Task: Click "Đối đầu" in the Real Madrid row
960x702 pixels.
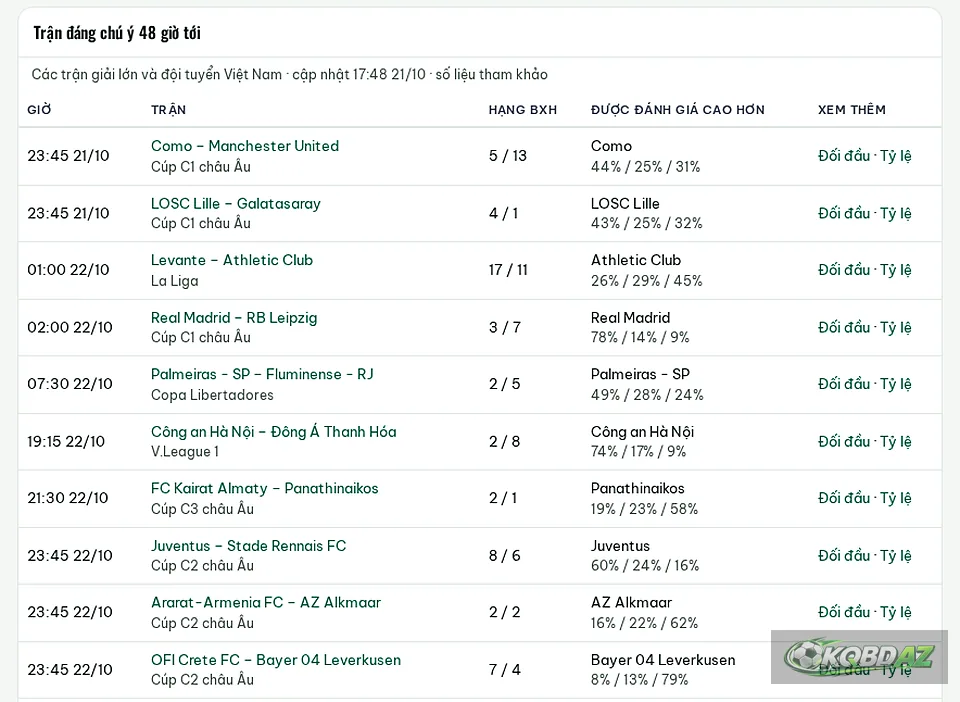Action: [844, 327]
